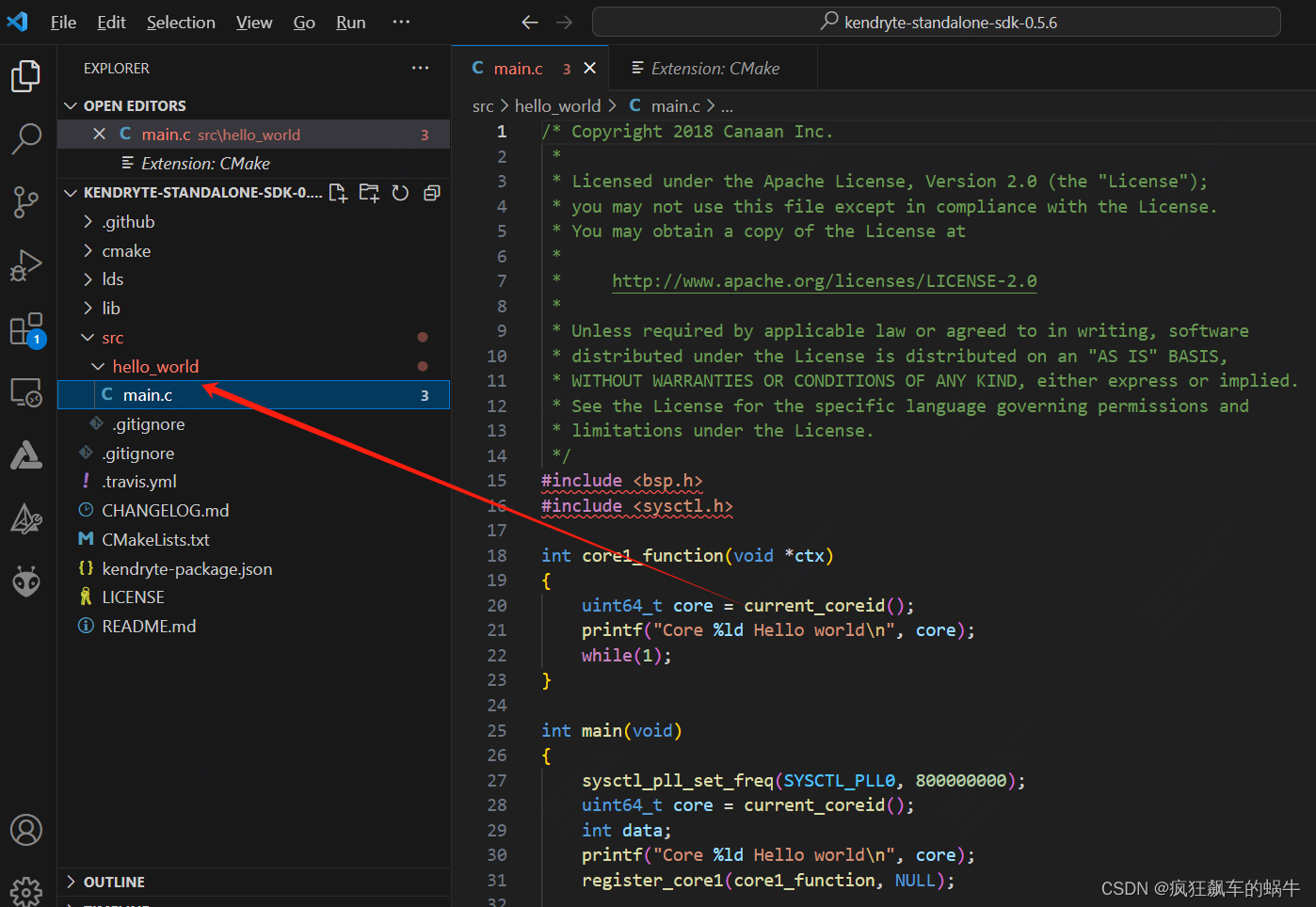Click the hello_world breadcrumb segment
Image resolution: width=1316 pixels, height=907 pixels.
(557, 106)
